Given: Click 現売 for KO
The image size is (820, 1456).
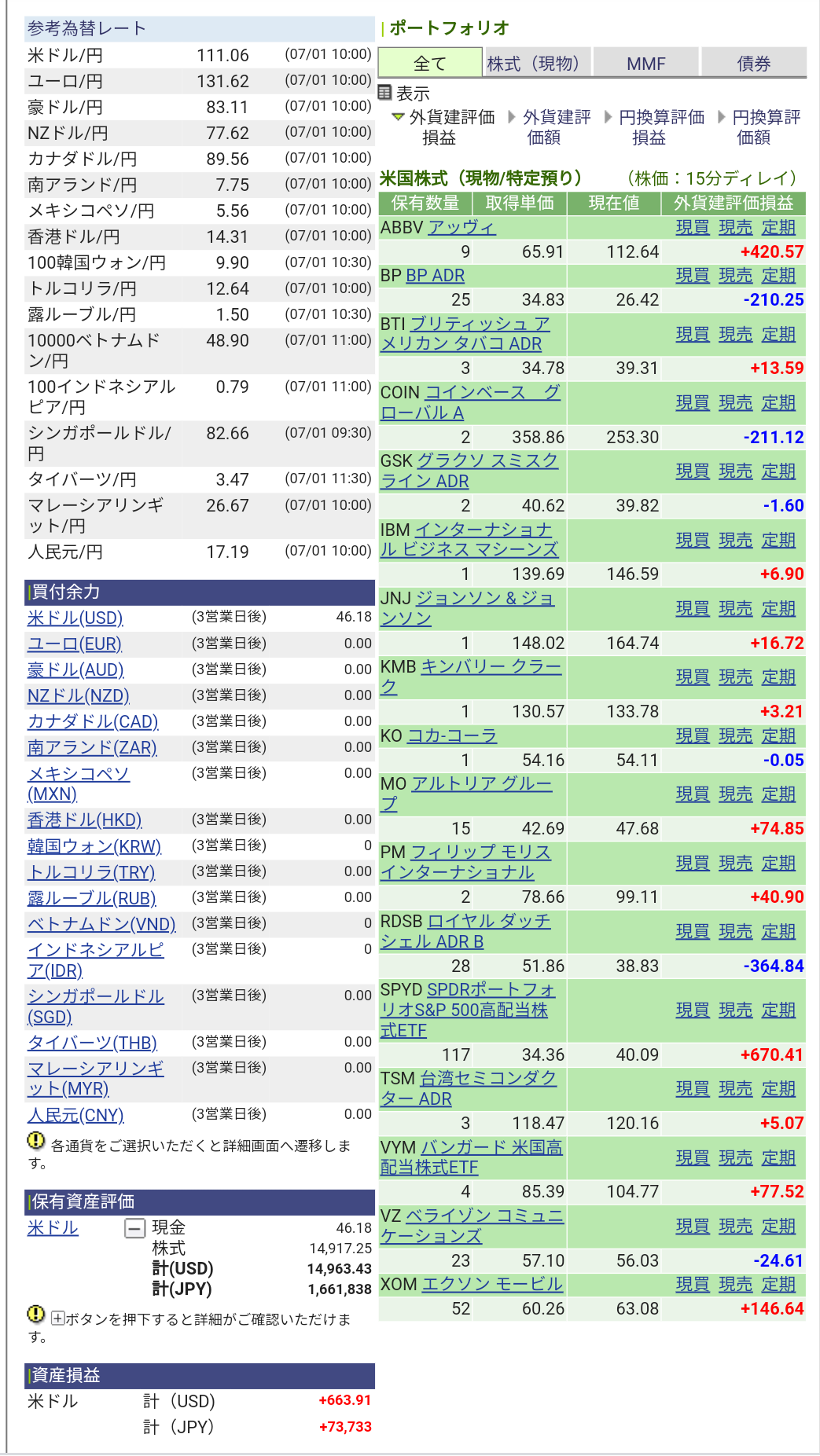Looking at the screenshot, I should 736,736.
